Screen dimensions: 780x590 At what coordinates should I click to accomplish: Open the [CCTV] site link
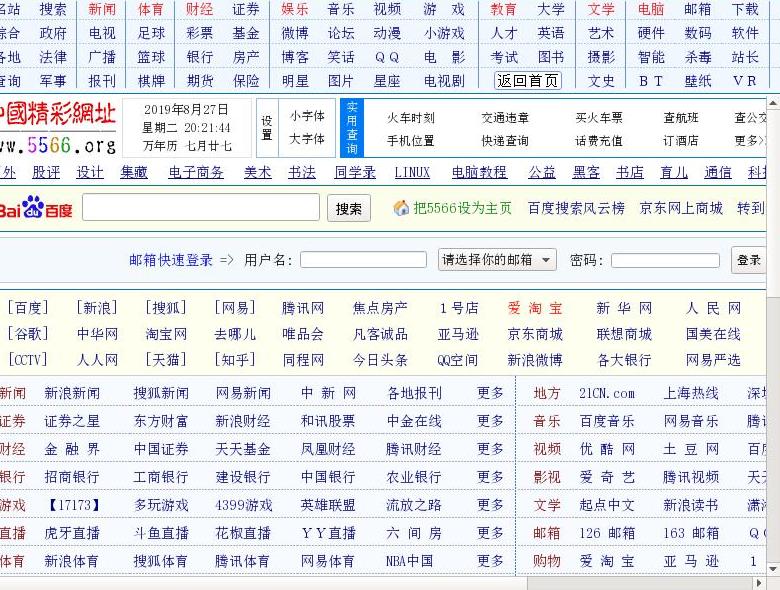(x=28, y=360)
